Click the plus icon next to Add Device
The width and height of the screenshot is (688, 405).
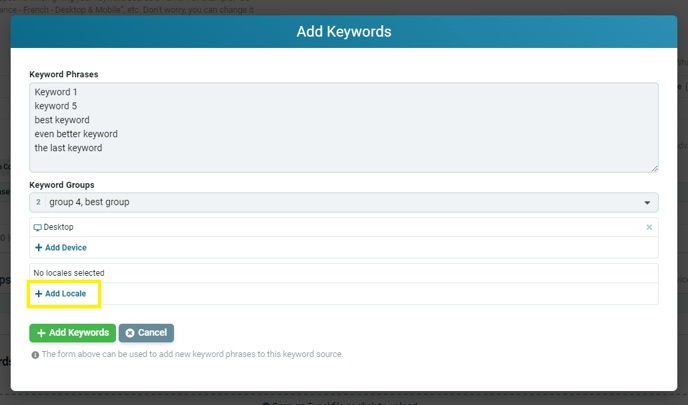38,247
